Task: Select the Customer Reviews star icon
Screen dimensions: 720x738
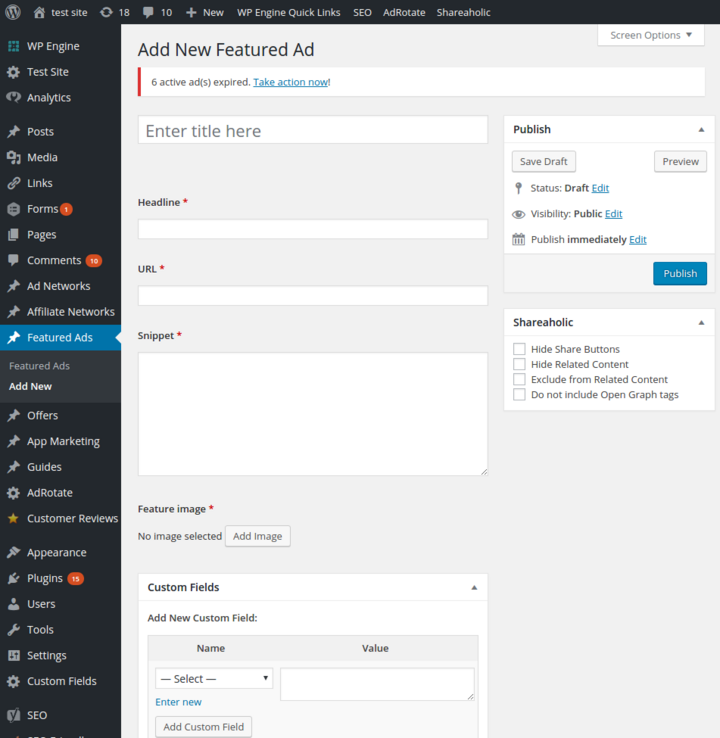Action: click(13, 519)
